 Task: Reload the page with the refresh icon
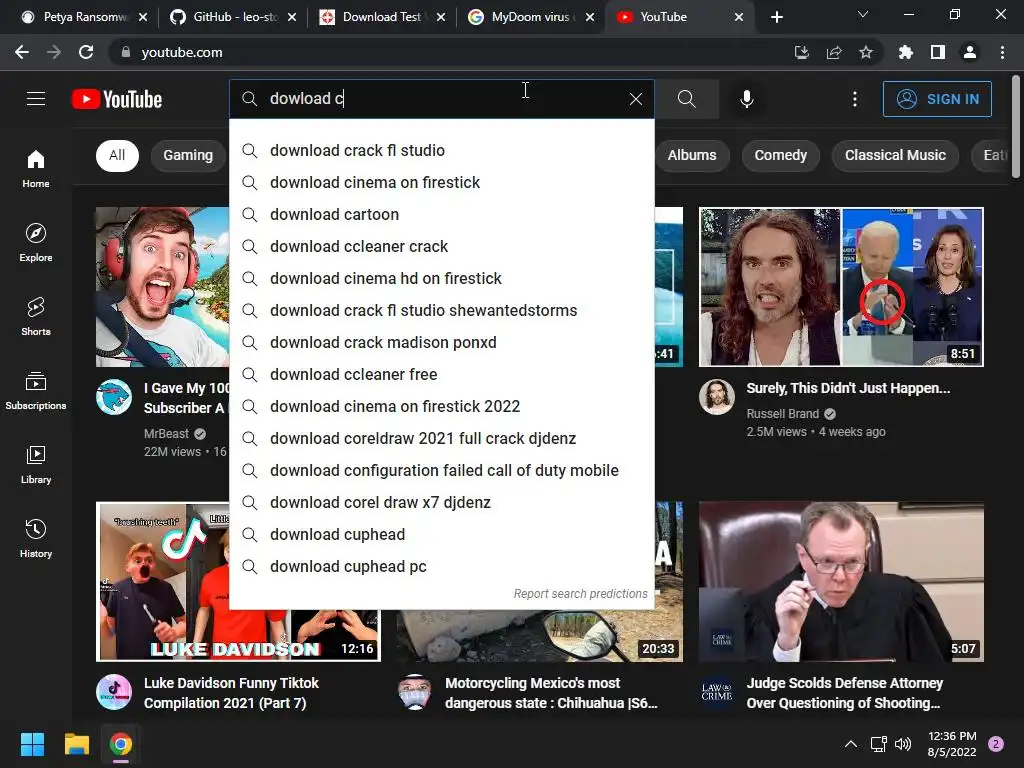point(86,52)
